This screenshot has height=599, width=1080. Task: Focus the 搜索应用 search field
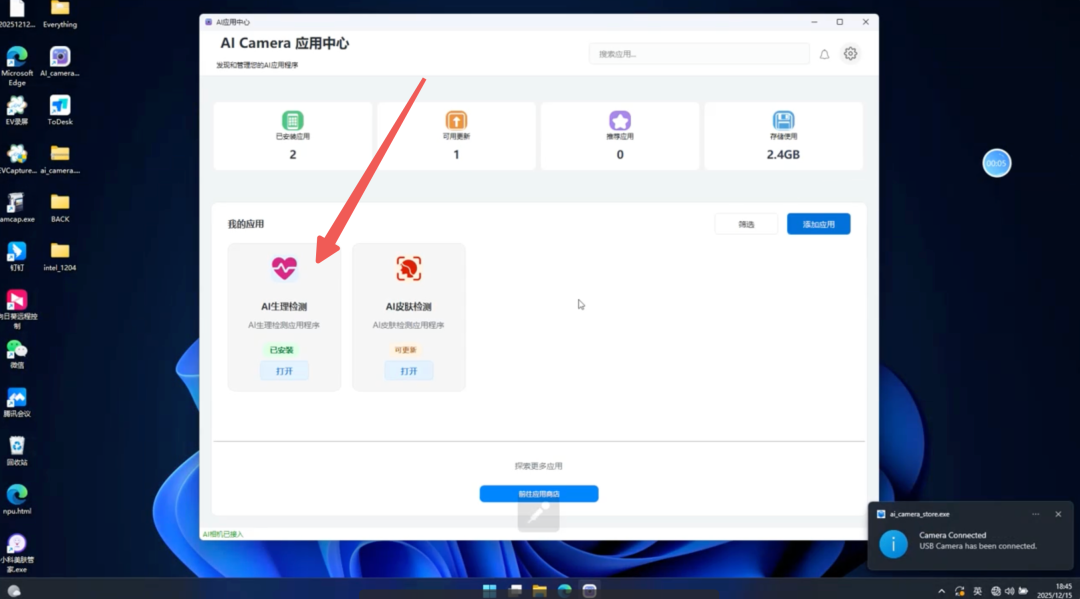point(699,54)
